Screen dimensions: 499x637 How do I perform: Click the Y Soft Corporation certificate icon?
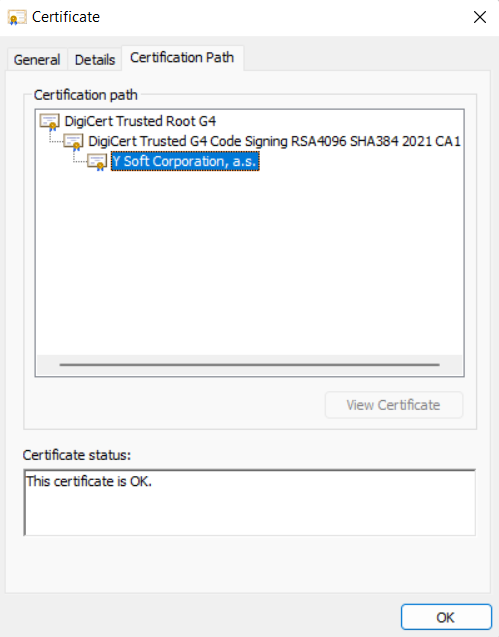pos(98,162)
